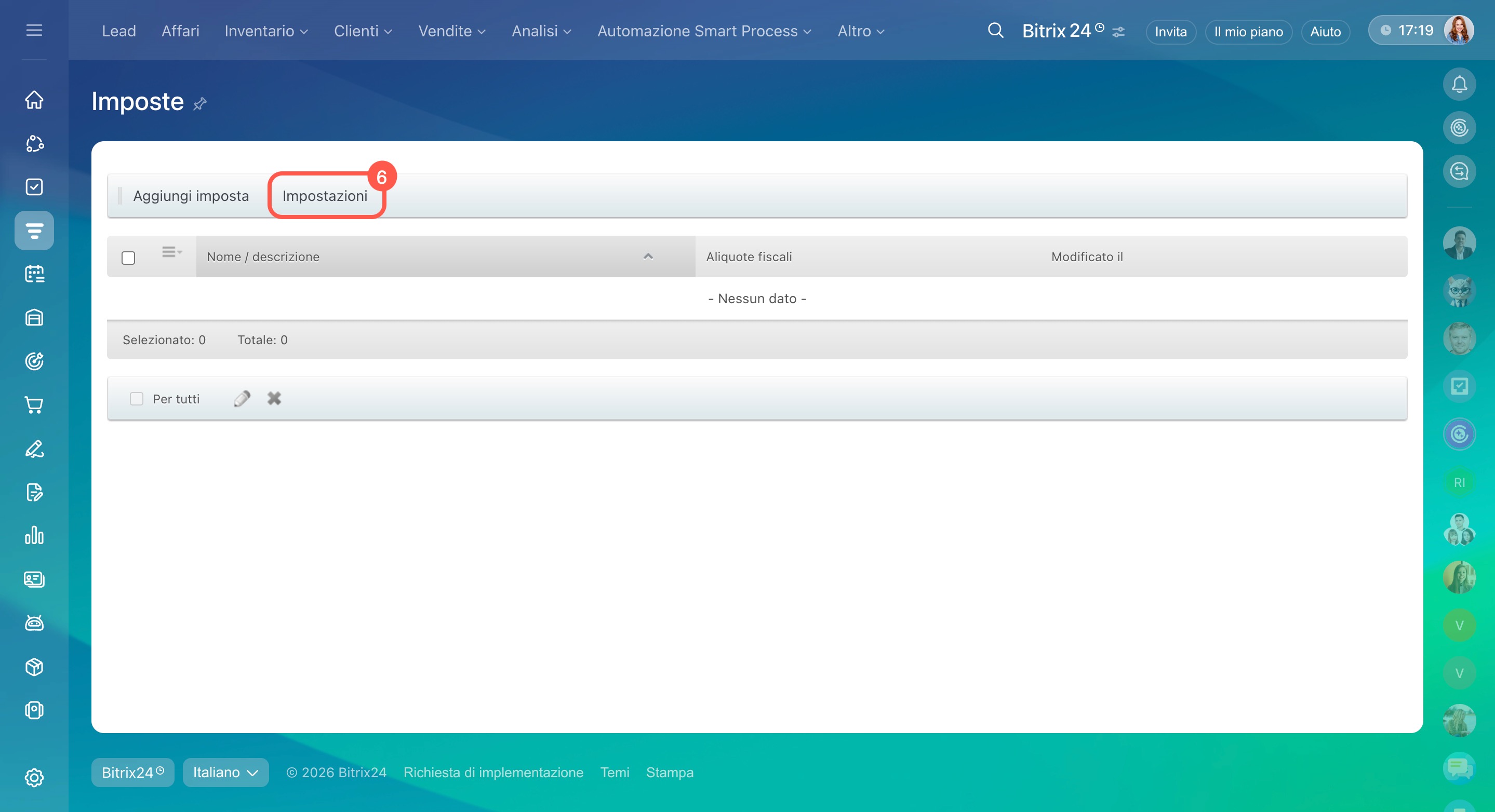The image size is (1495, 812).
Task: Enable the Per tutti checkbox
Action: tap(137, 398)
